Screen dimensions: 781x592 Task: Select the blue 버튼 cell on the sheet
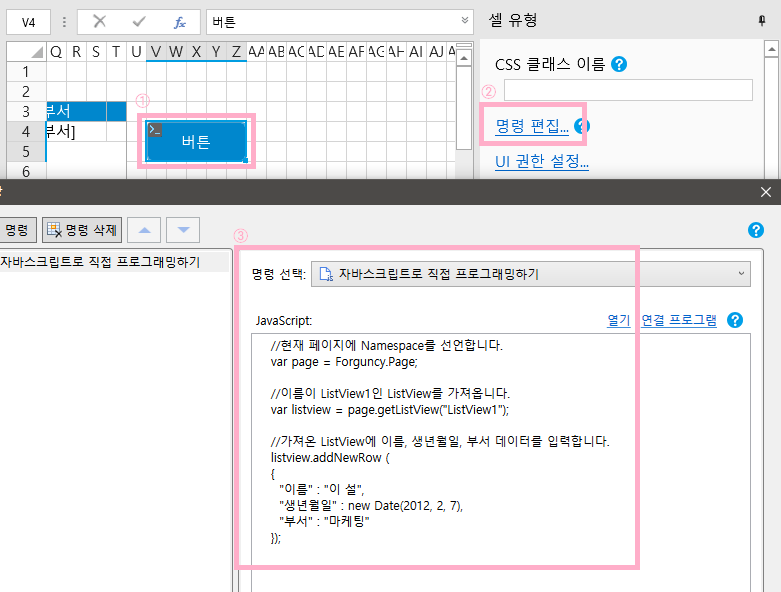coord(196,141)
